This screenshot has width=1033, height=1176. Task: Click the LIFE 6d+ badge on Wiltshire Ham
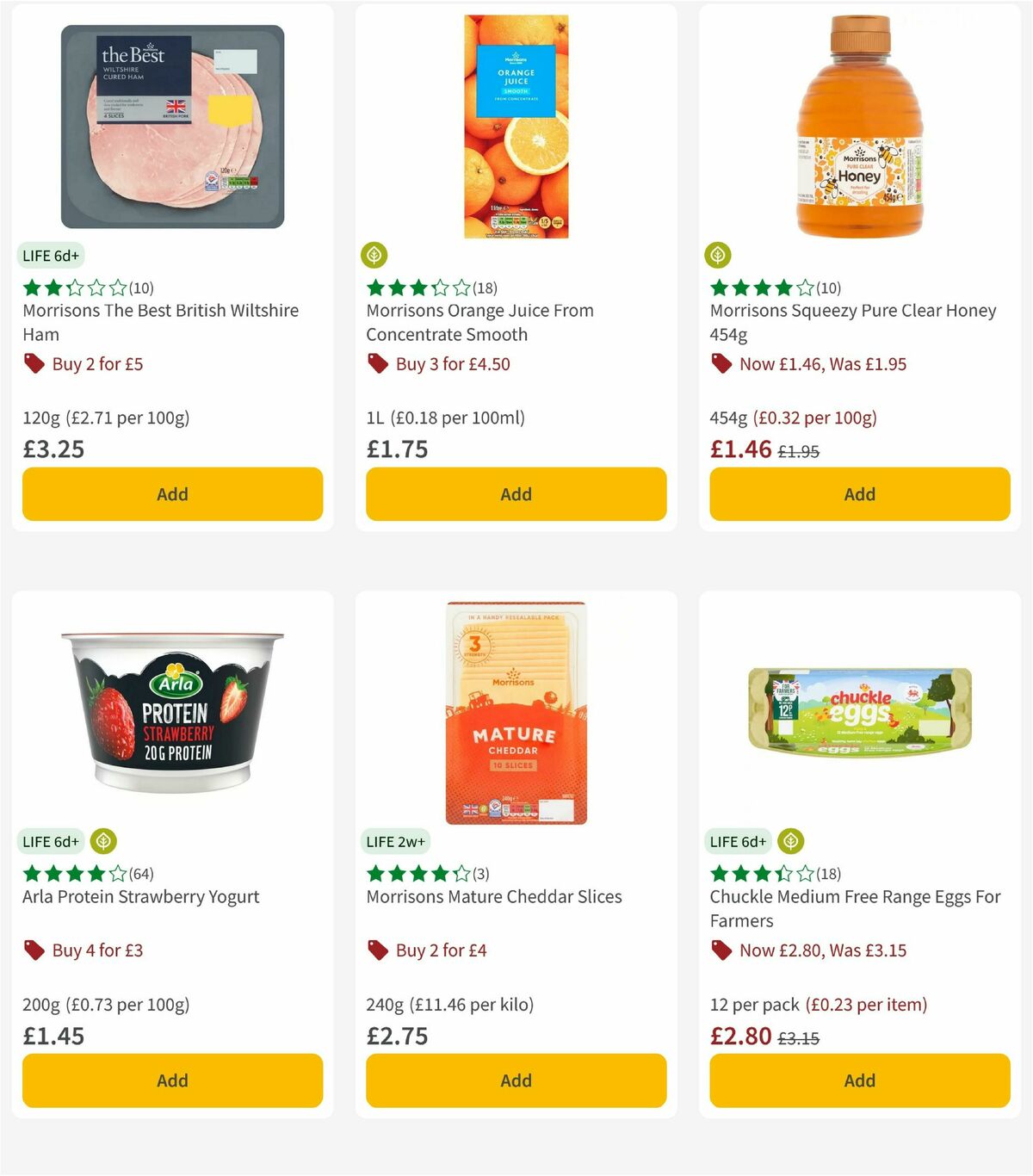[x=50, y=255]
